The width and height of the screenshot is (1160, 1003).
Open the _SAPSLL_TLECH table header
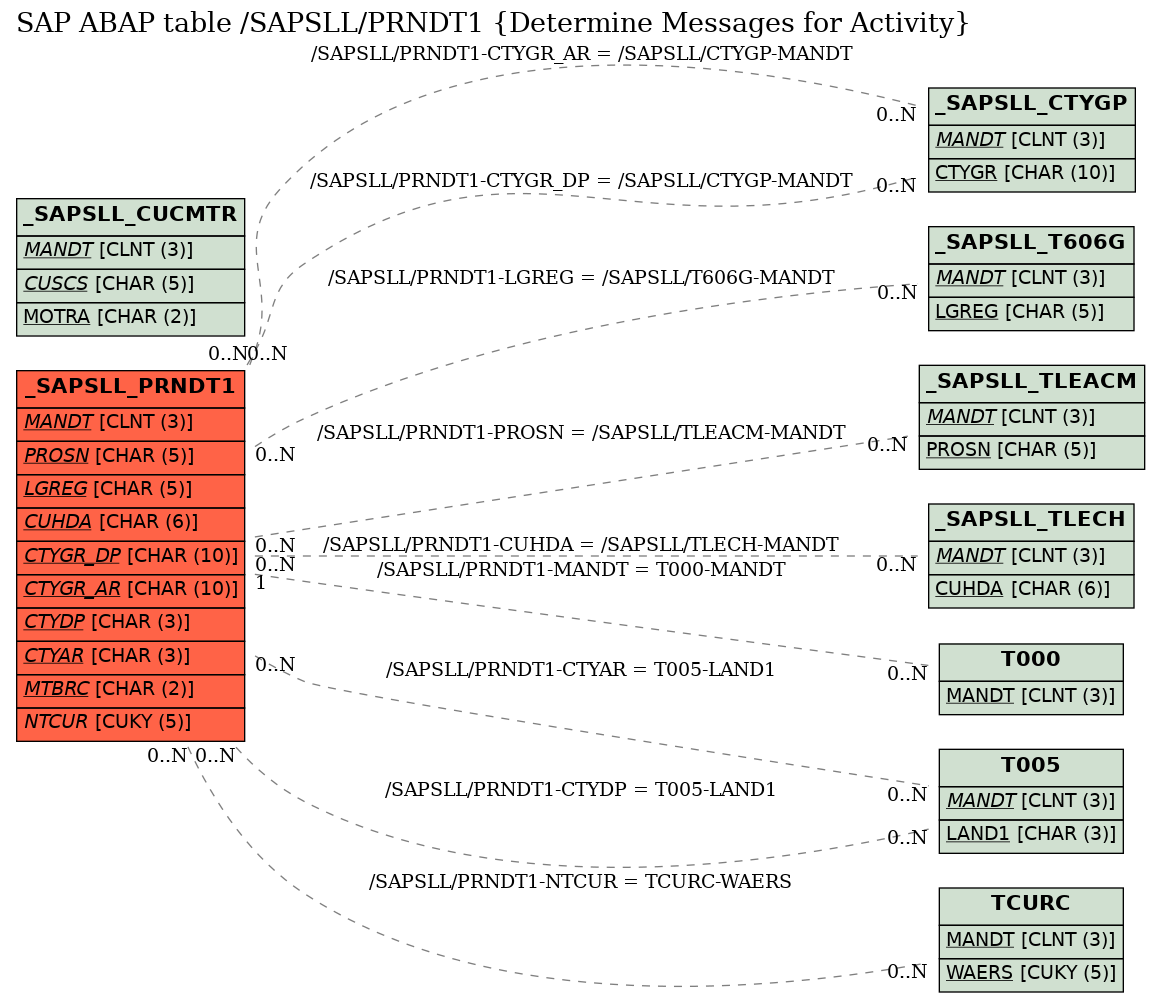(x=1031, y=521)
